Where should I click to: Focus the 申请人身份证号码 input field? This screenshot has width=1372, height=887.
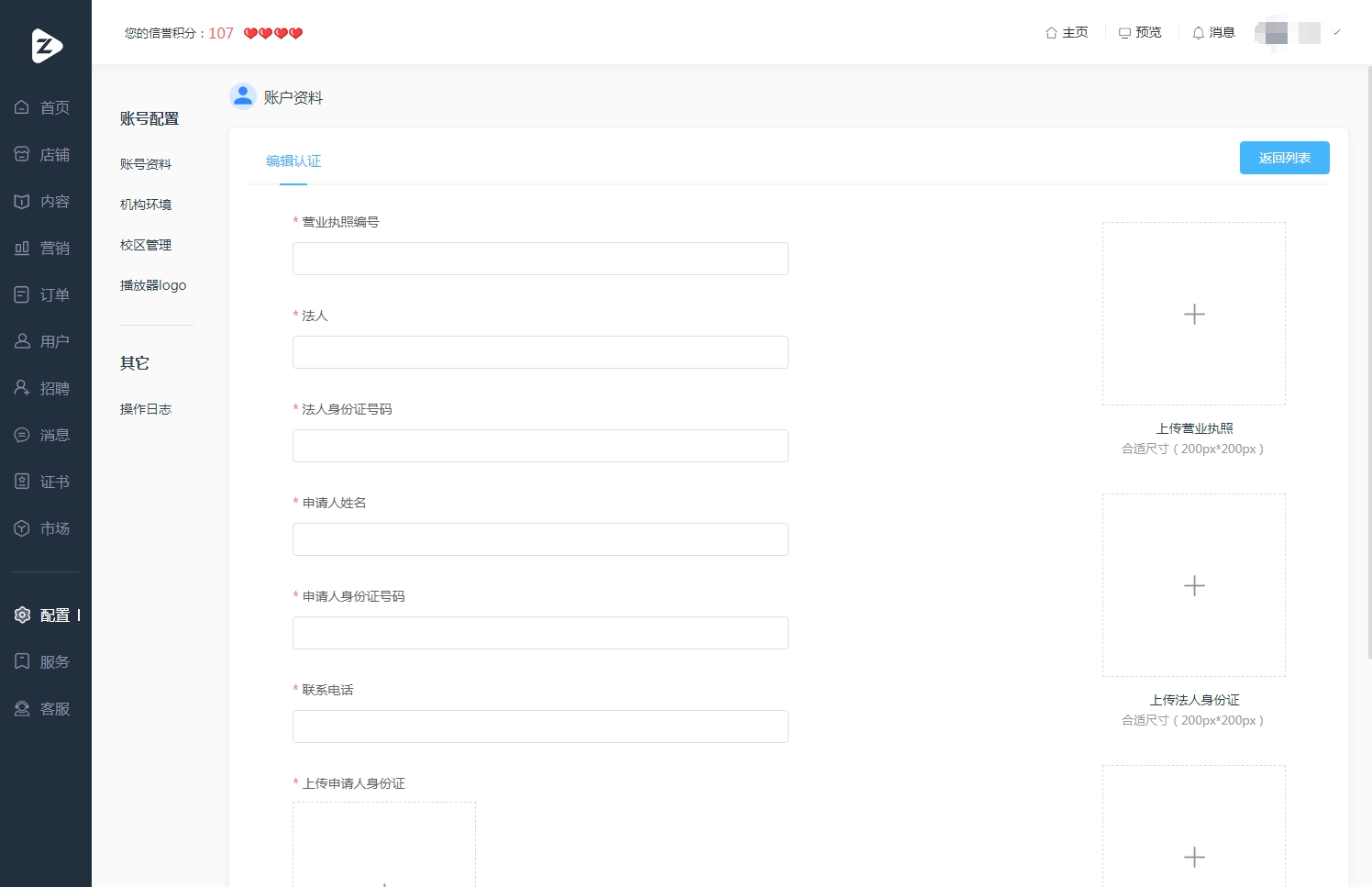tap(540, 633)
